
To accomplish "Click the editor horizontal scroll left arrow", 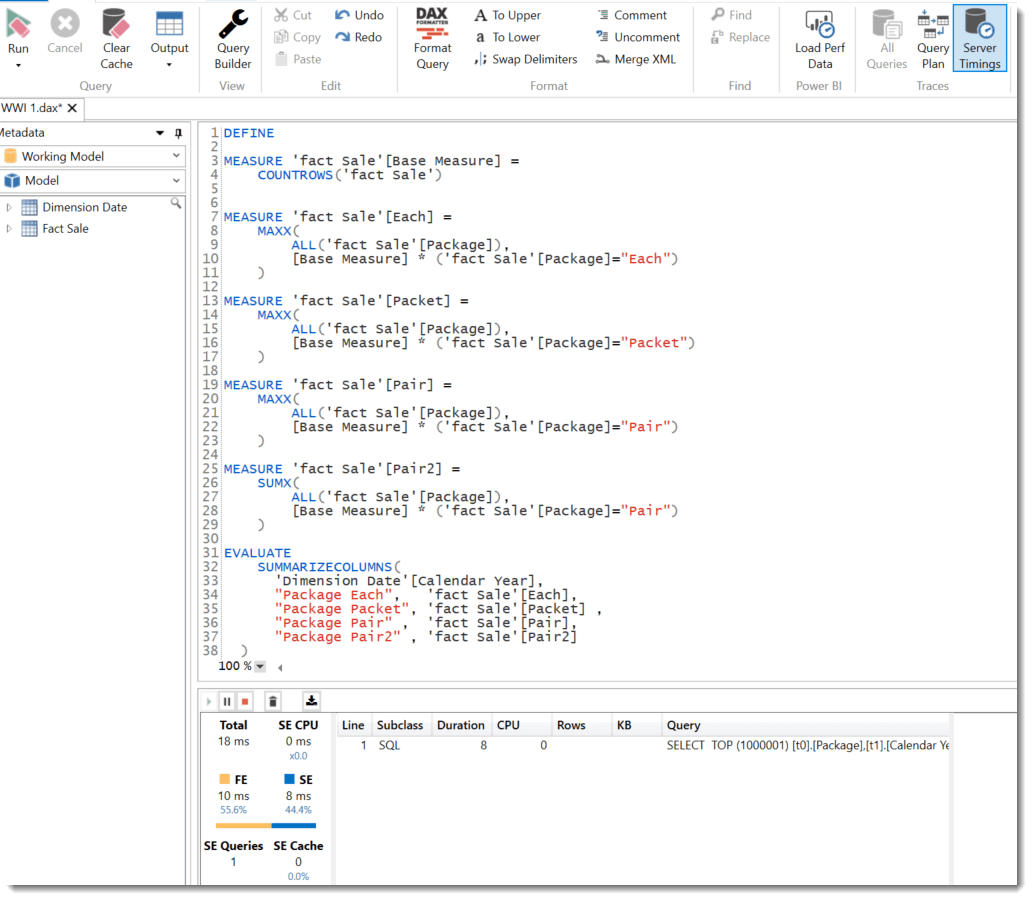I will pyautogui.click(x=280, y=668).
